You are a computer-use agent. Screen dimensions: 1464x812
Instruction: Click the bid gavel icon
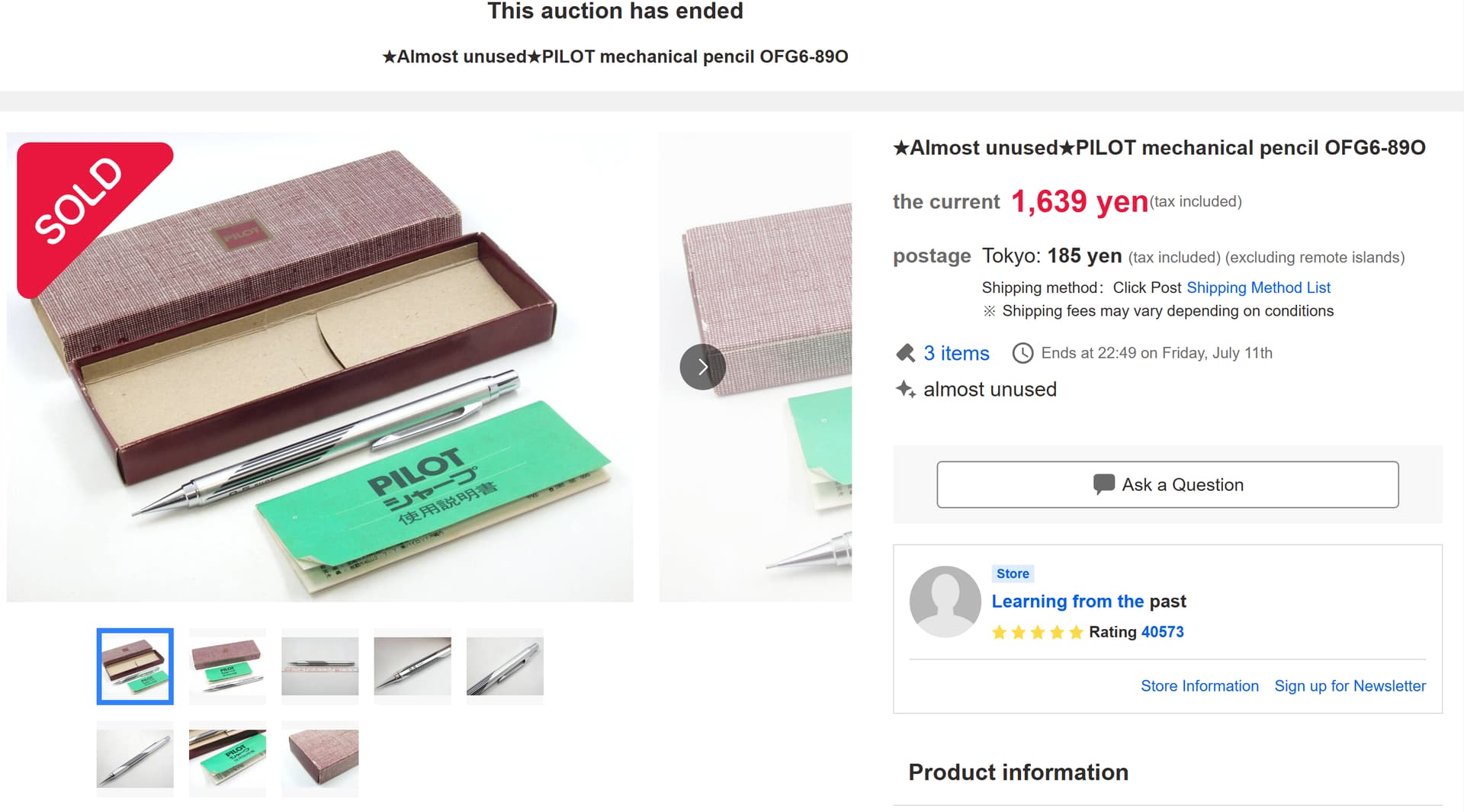pos(905,353)
